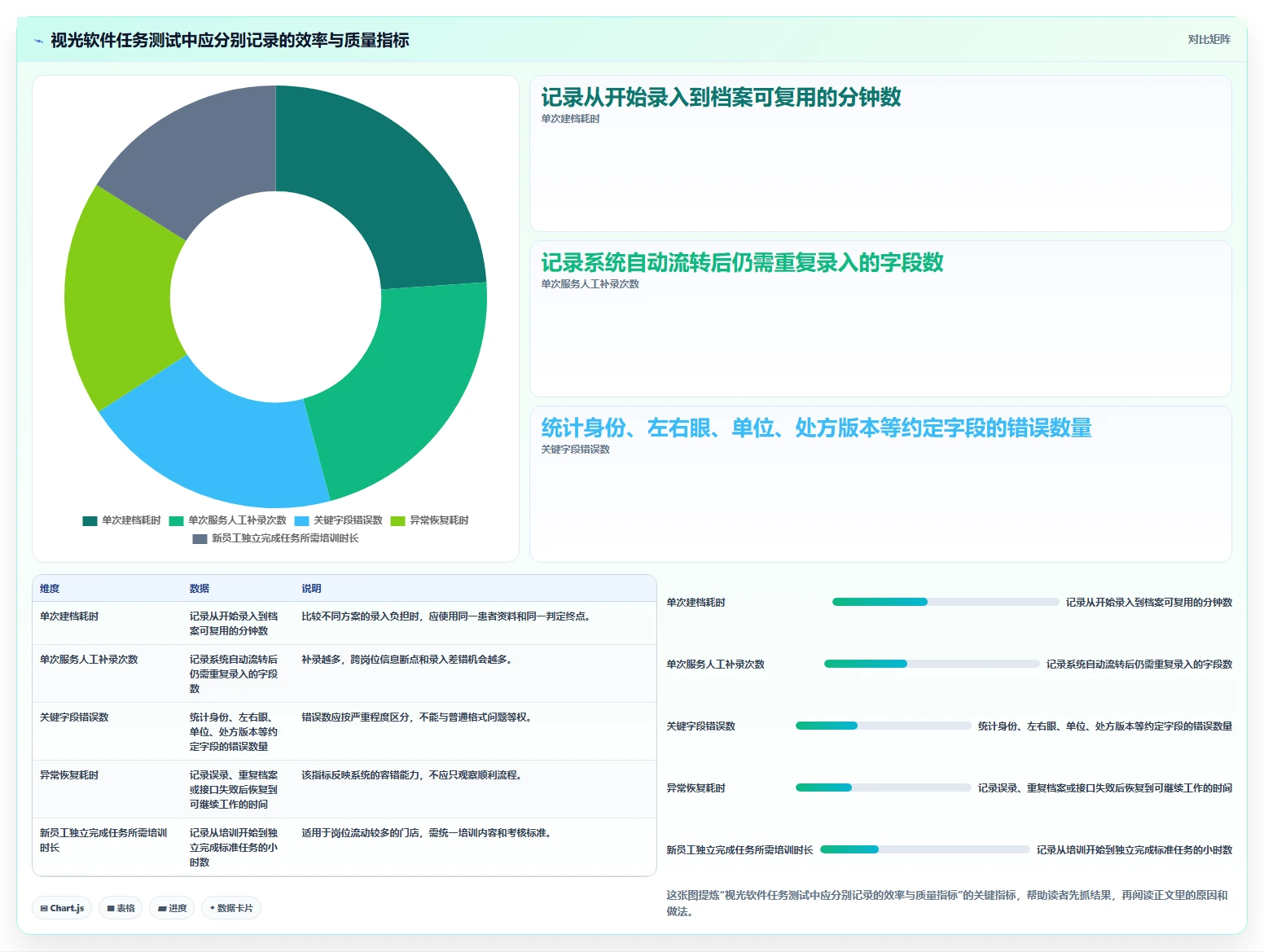Click 单次服务人工补录次数 subtitle in second card
This screenshot has width=1264, height=952.
click(590, 284)
